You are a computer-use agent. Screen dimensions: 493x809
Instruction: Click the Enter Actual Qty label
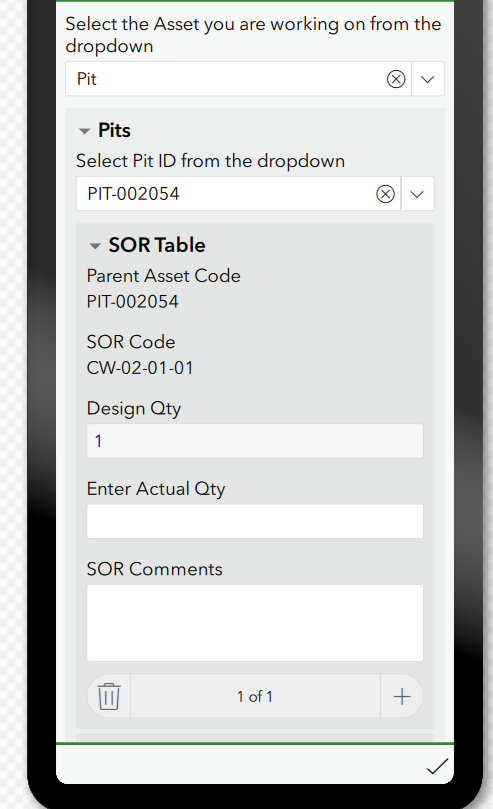pyautogui.click(x=156, y=489)
